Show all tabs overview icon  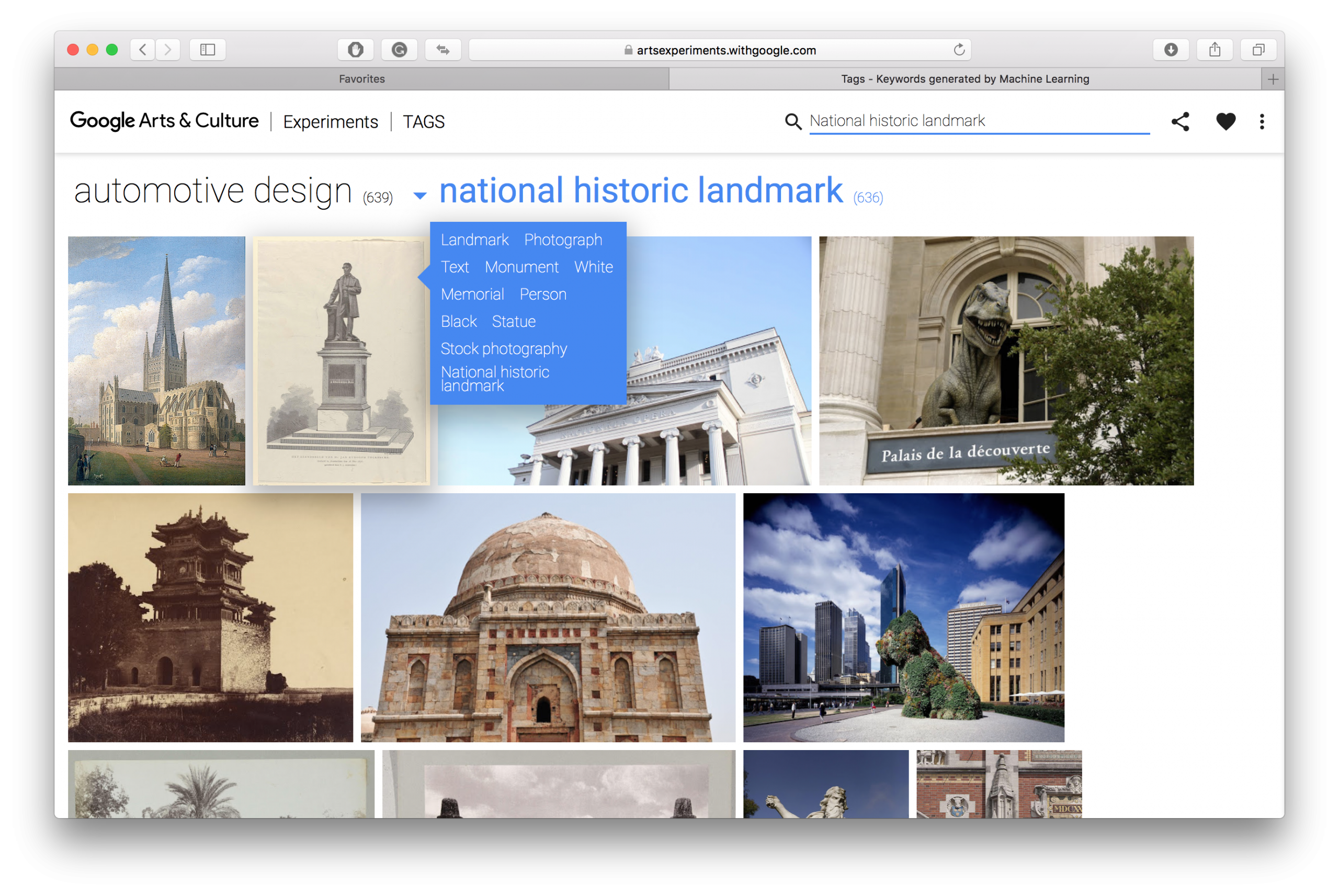tap(1258, 50)
